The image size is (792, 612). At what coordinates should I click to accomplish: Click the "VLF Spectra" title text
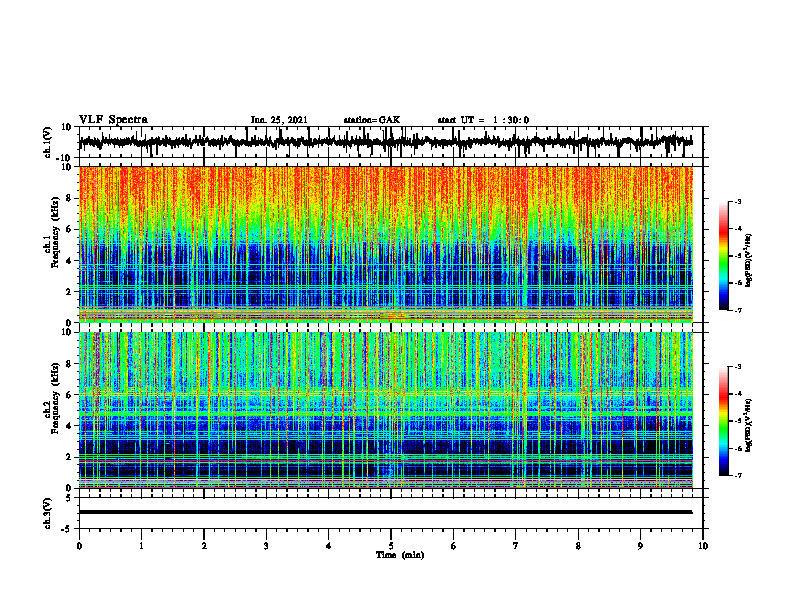coord(113,120)
